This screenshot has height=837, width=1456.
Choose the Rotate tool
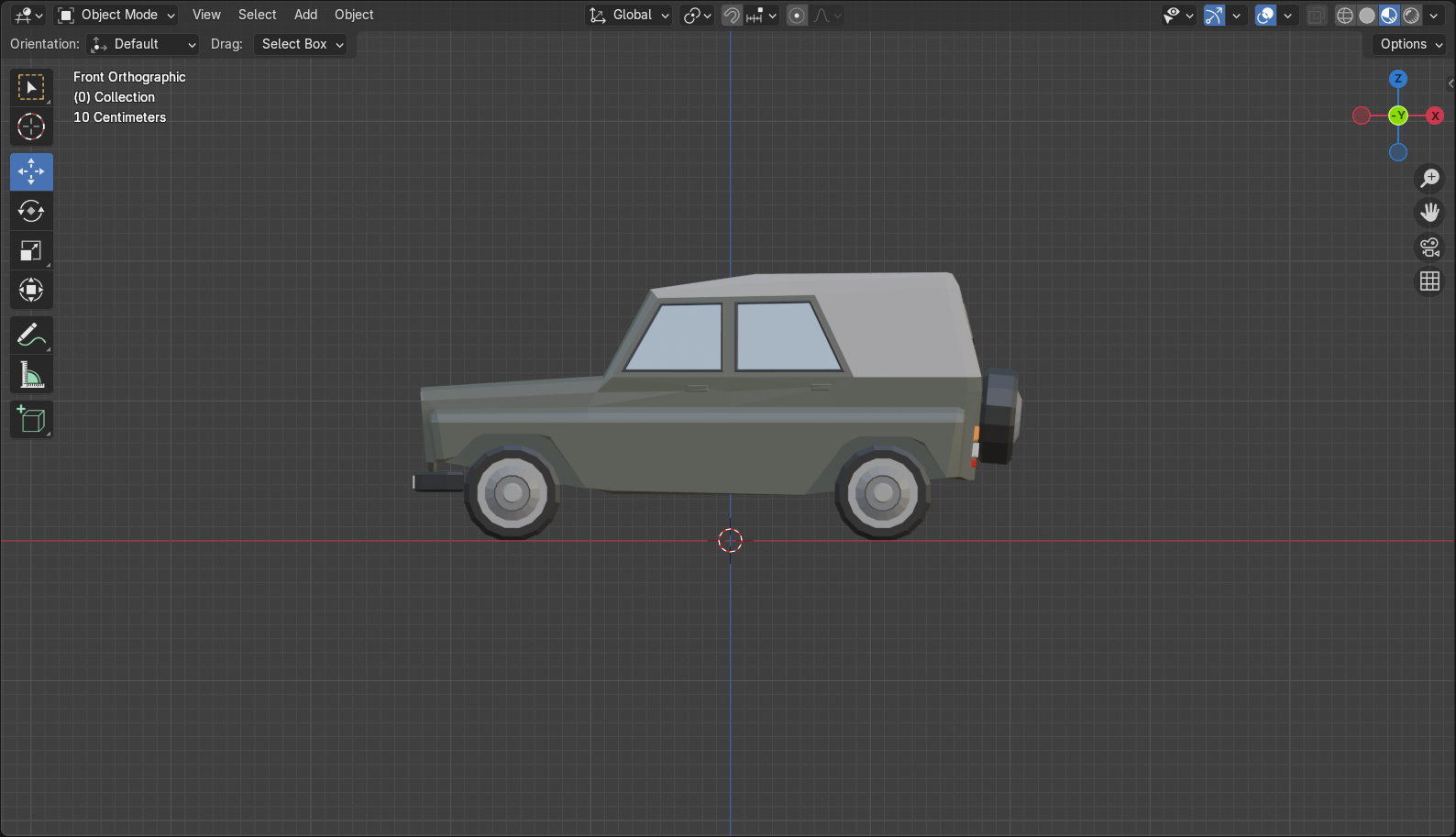coord(31,211)
